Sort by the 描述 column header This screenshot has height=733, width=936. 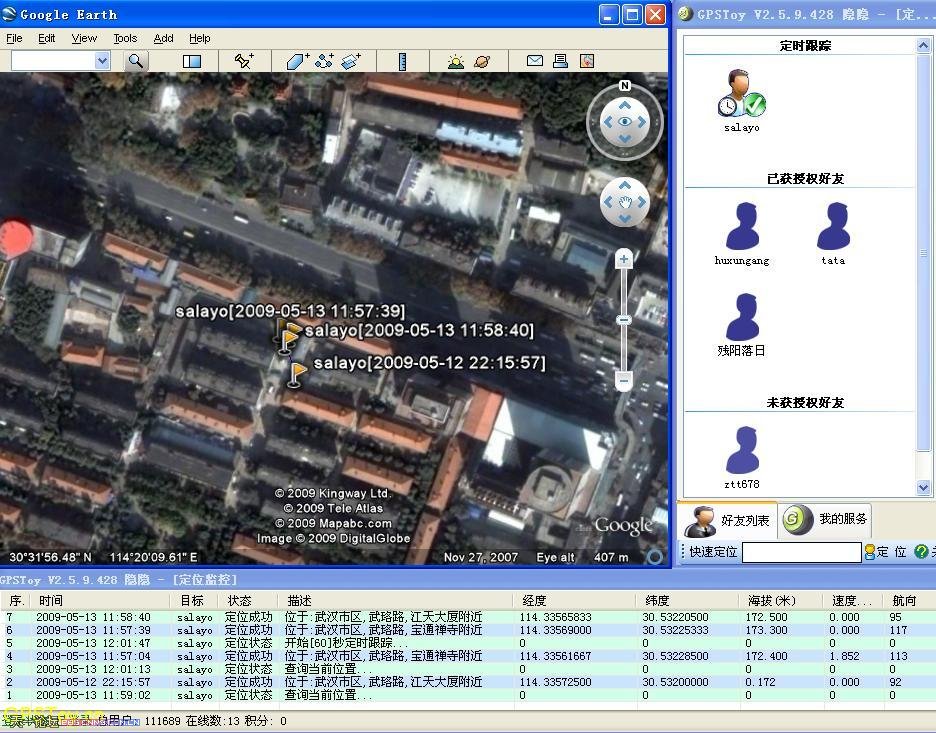click(x=395, y=600)
